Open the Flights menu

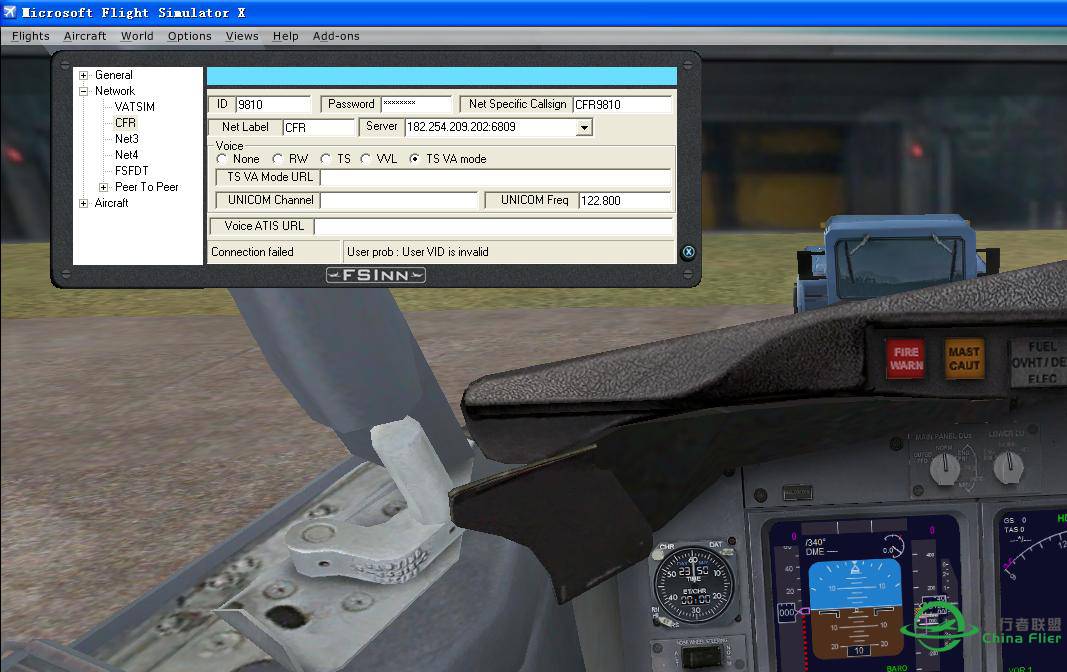(x=31, y=36)
